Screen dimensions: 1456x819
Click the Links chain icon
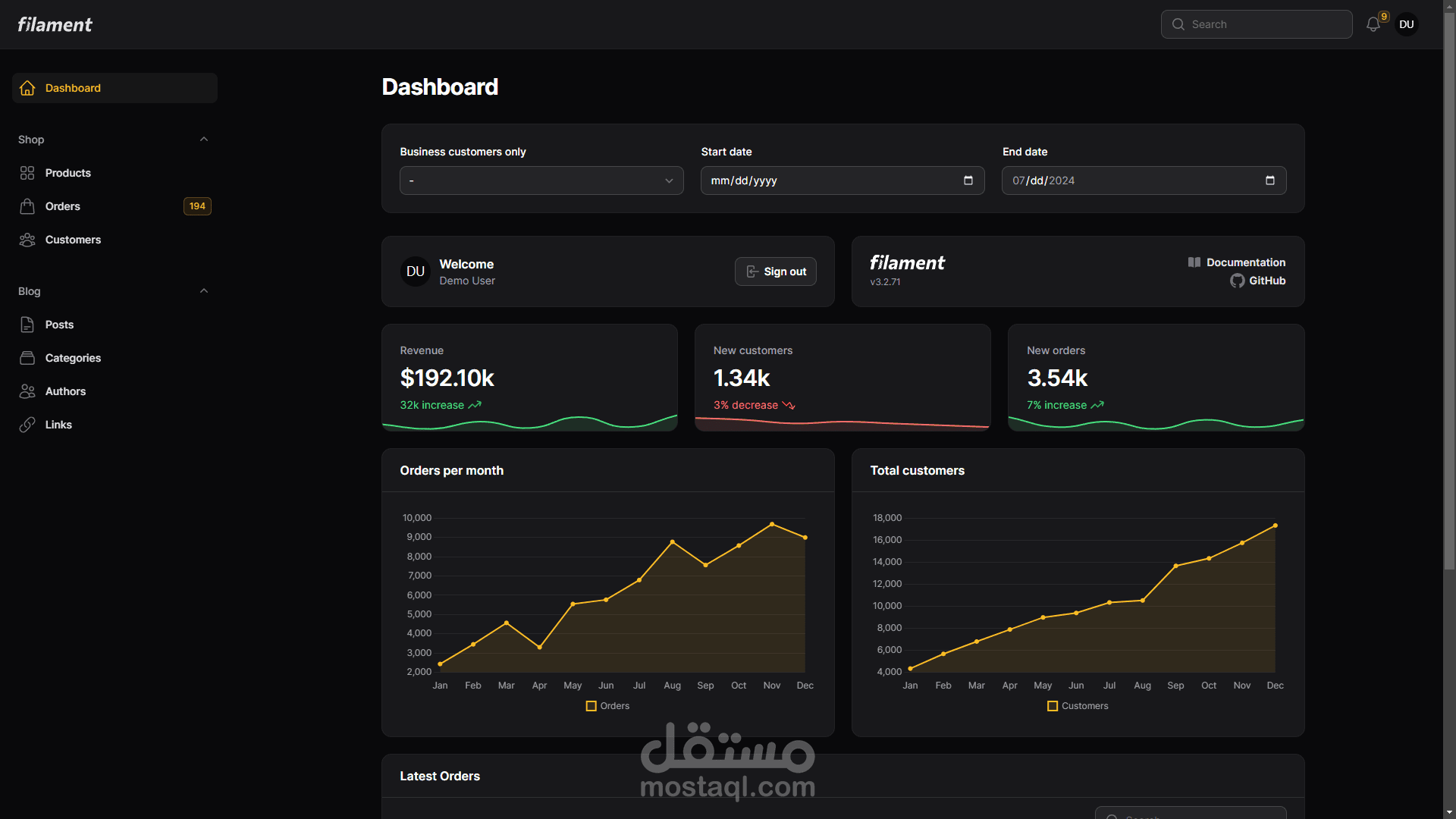pos(27,425)
